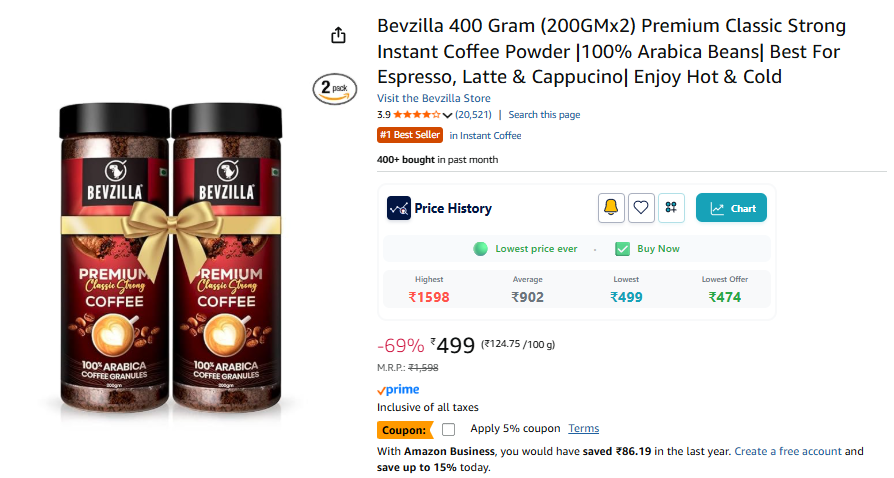Open the compare products grid icon
894x478 pixels.
tap(671, 208)
